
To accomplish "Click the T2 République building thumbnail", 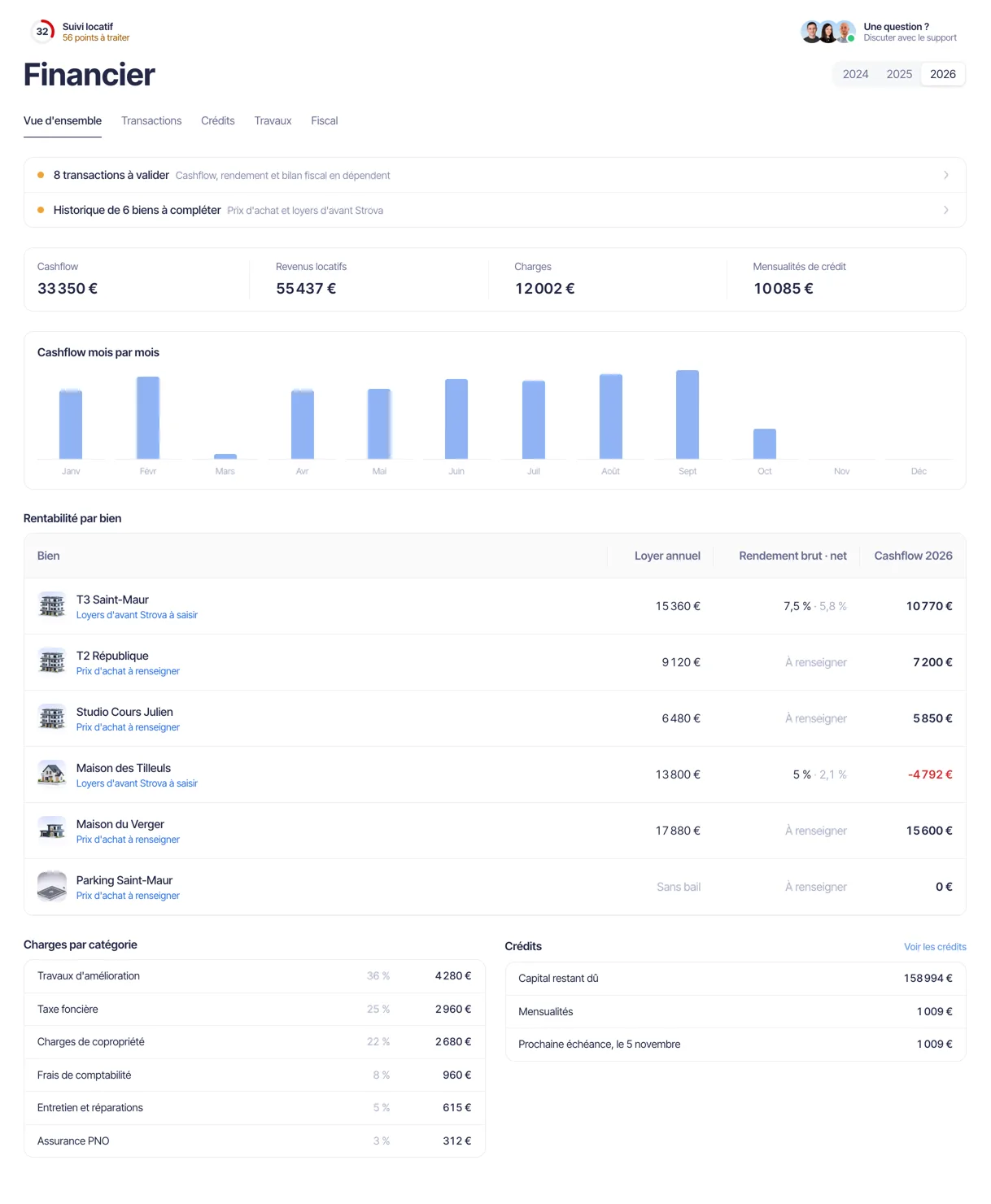I will click(x=52, y=662).
